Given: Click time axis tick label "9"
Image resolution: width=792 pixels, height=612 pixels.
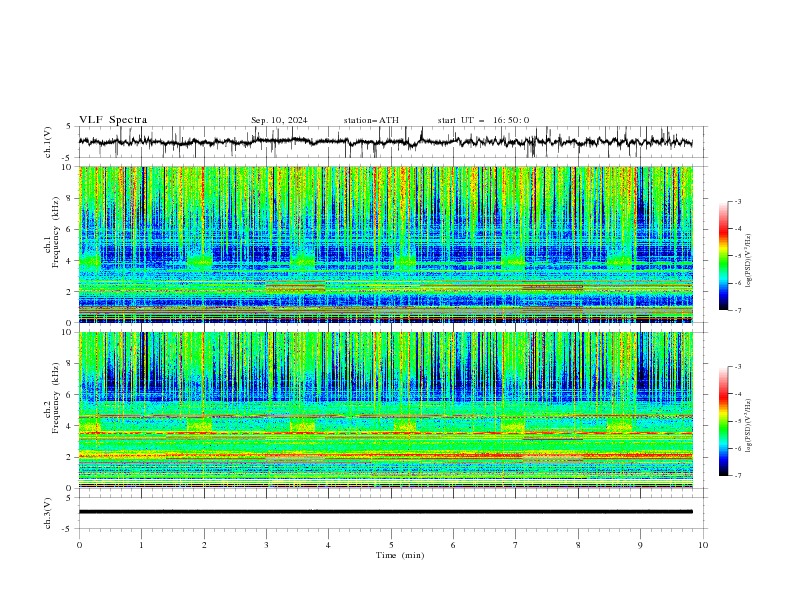Looking at the screenshot, I should (640, 545).
